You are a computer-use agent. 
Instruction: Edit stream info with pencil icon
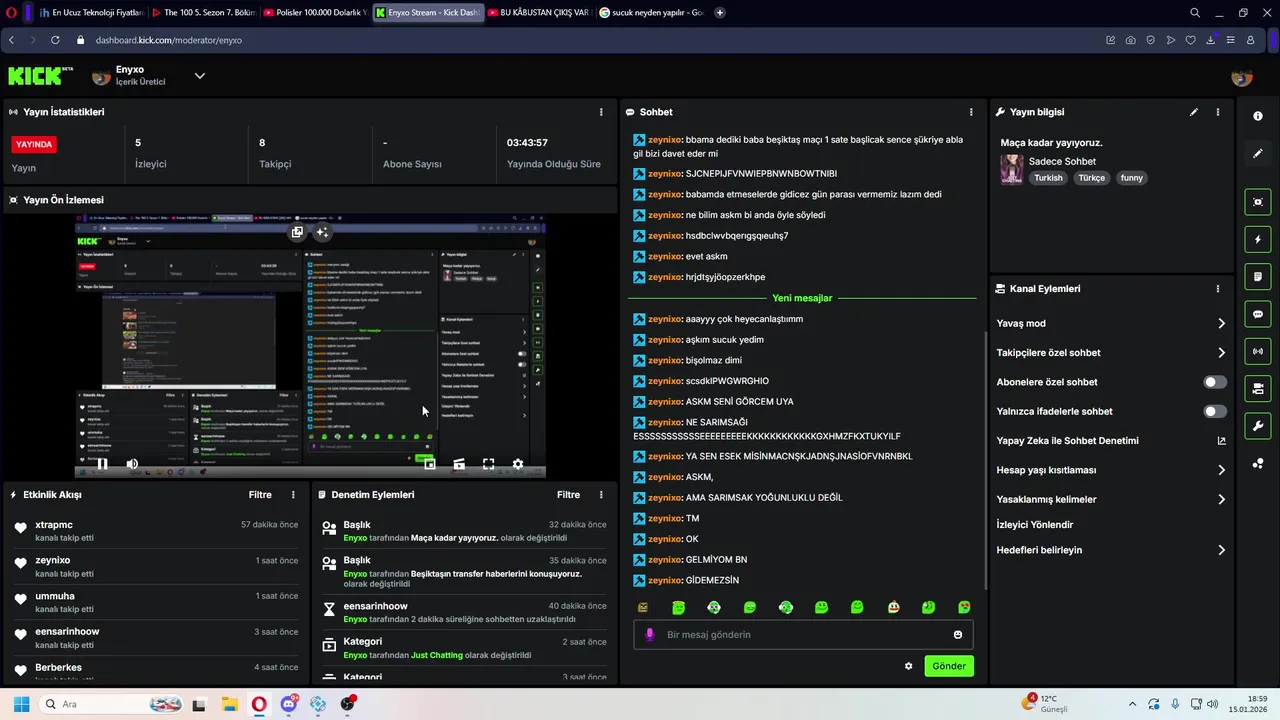click(x=1194, y=112)
